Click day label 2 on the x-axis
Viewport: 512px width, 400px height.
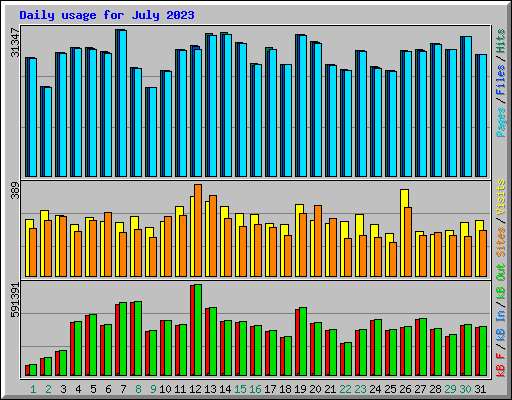(x=48, y=389)
